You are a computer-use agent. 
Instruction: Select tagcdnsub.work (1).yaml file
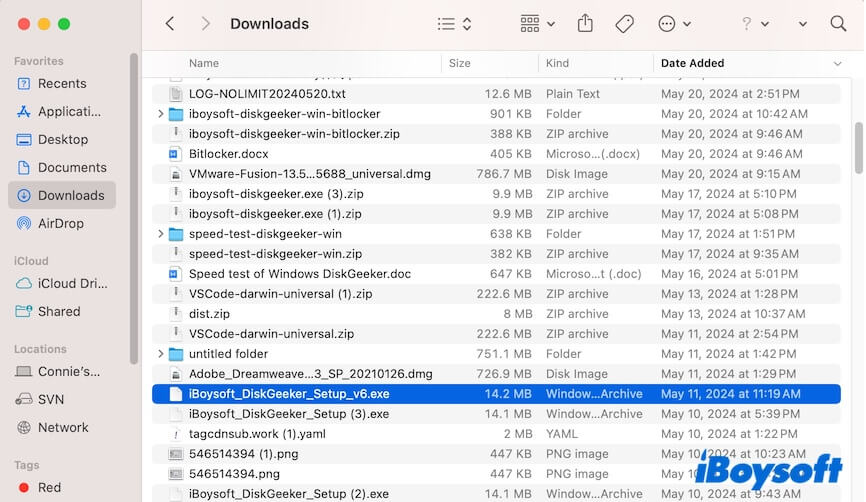coord(496,434)
